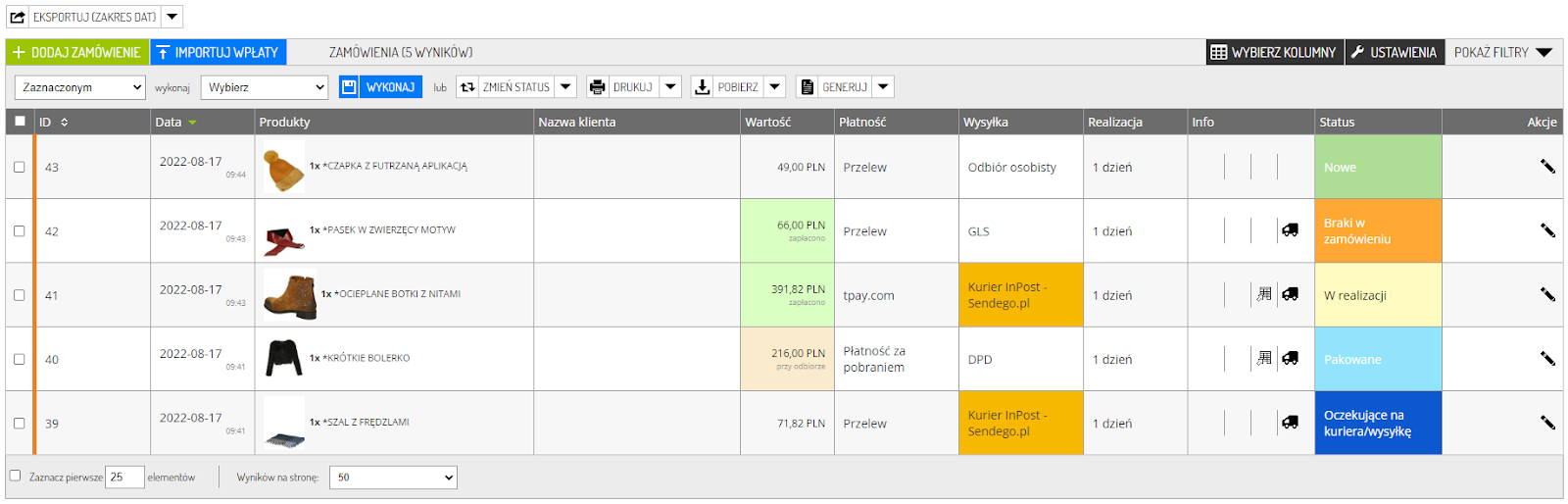Image resolution: width=1568 pixels, height=504 pixels.
Task: Toggle the select-all checkbox in table header
Action: coord(20,122)
